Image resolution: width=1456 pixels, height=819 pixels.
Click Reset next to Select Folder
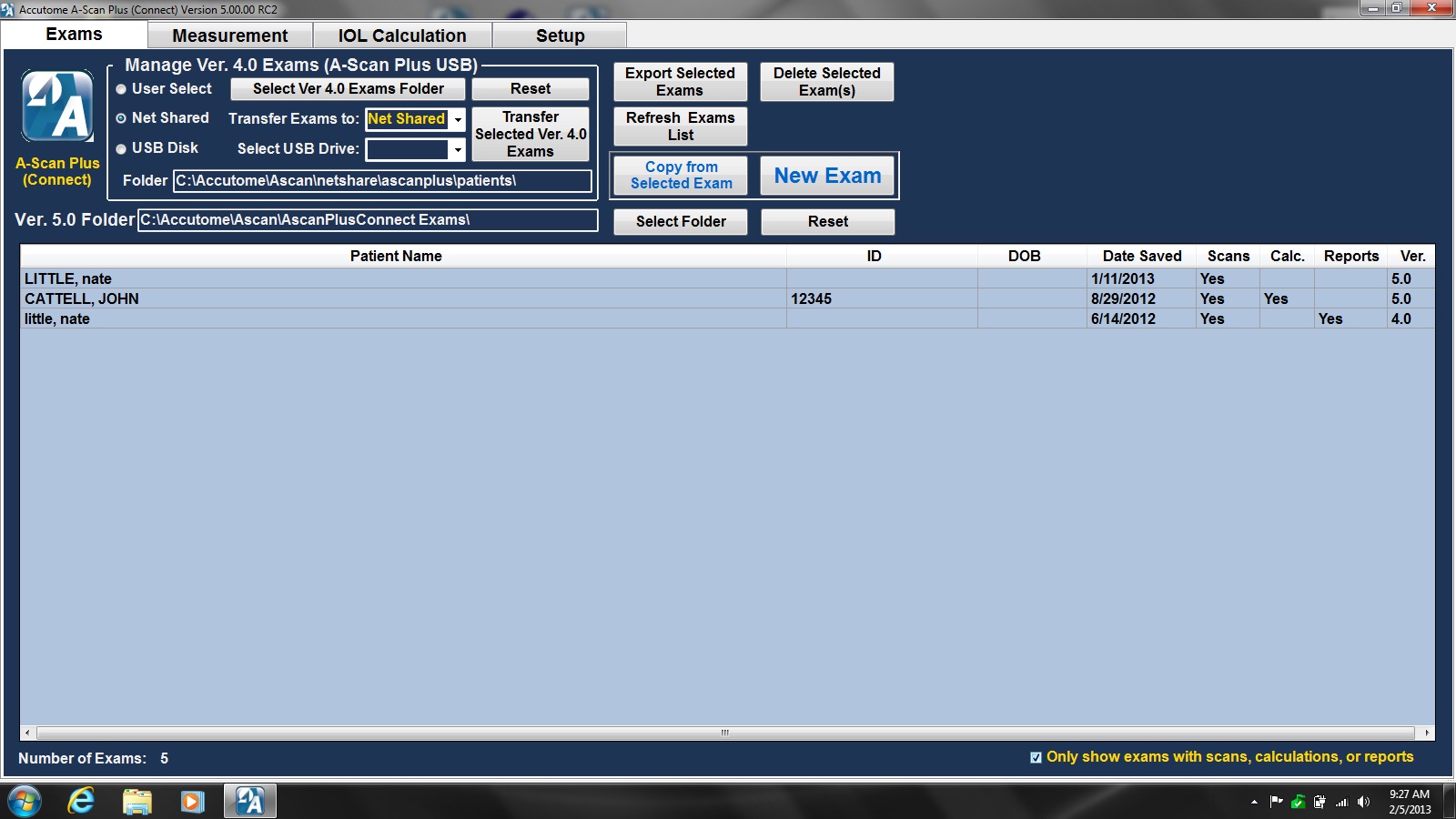tap(827, 222)
